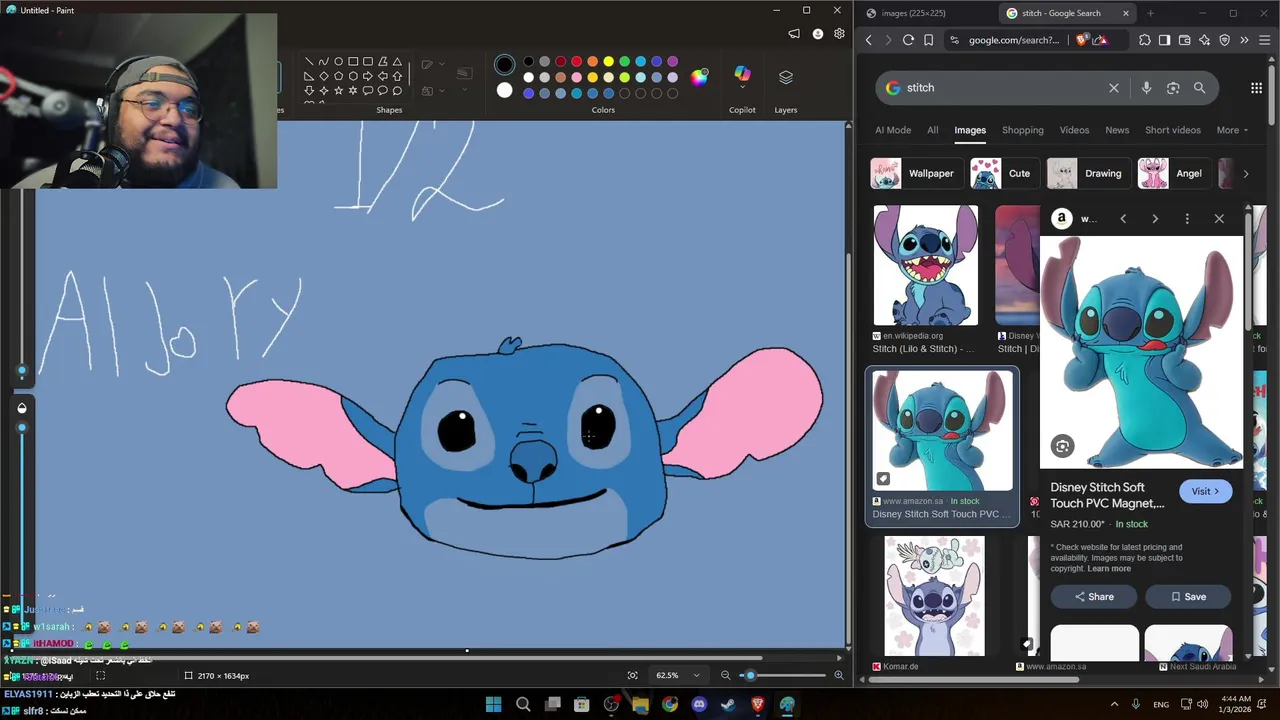Filter images by Wallpaper chip
Image resolution: width=1280 pixels, height=720 pixels.
917,173
